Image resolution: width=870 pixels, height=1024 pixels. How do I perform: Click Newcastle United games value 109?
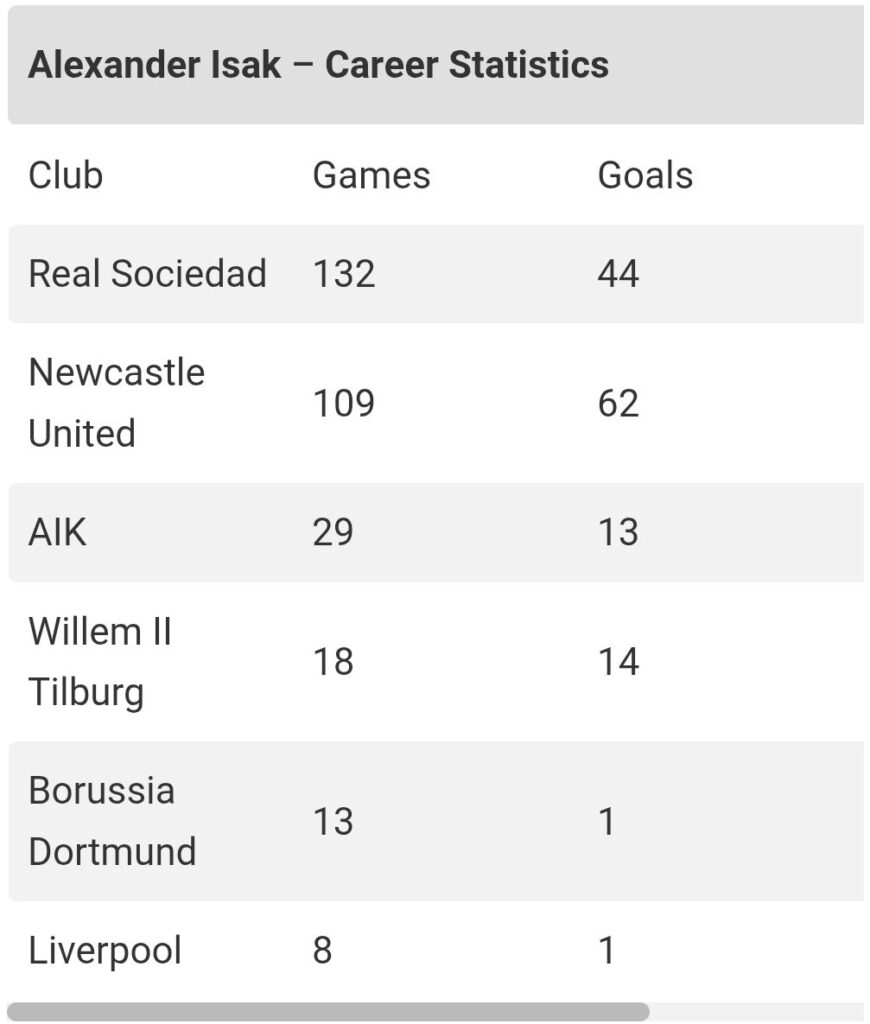pyautogui.click(x=344, y=403)
